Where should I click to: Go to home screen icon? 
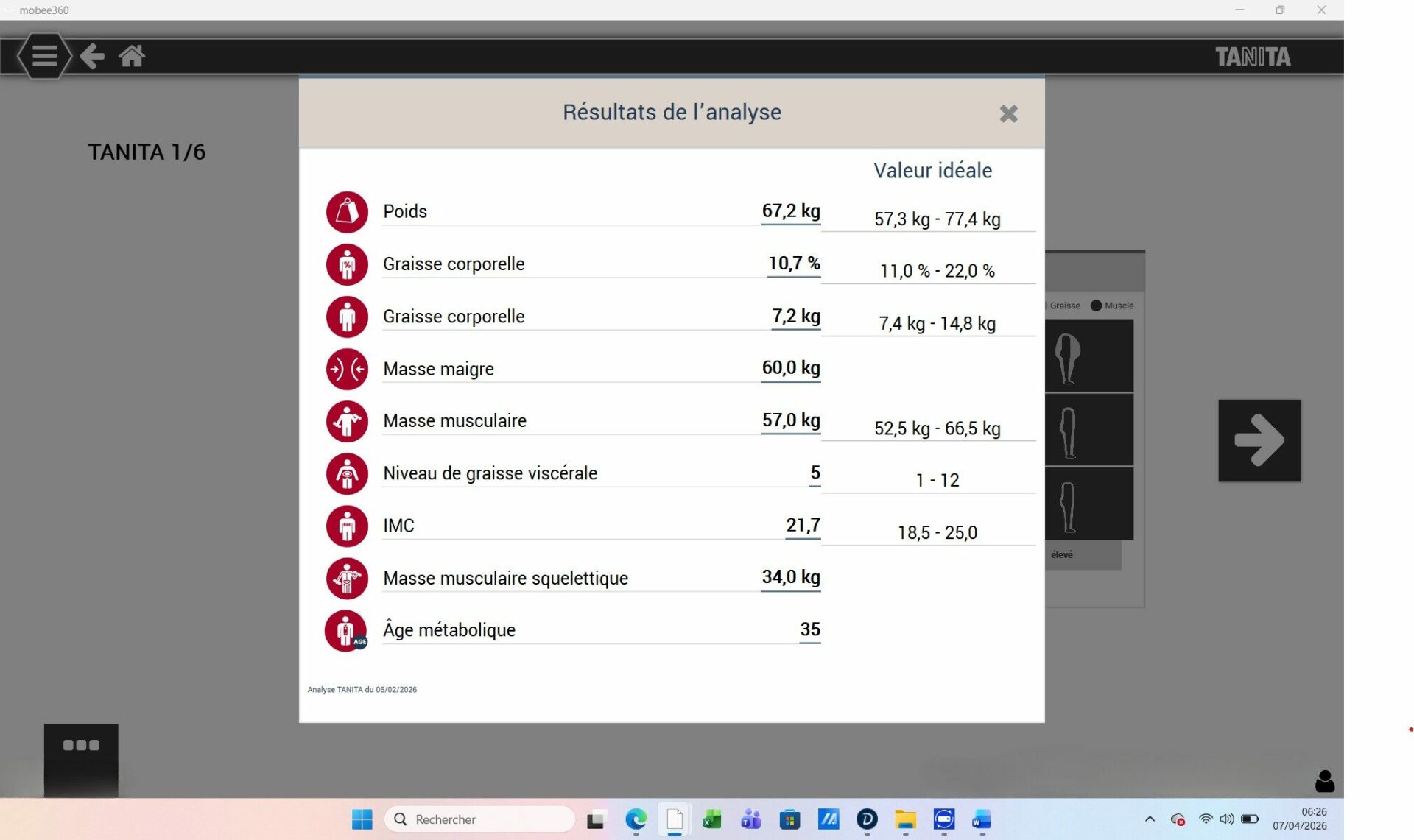coord(132,56)
